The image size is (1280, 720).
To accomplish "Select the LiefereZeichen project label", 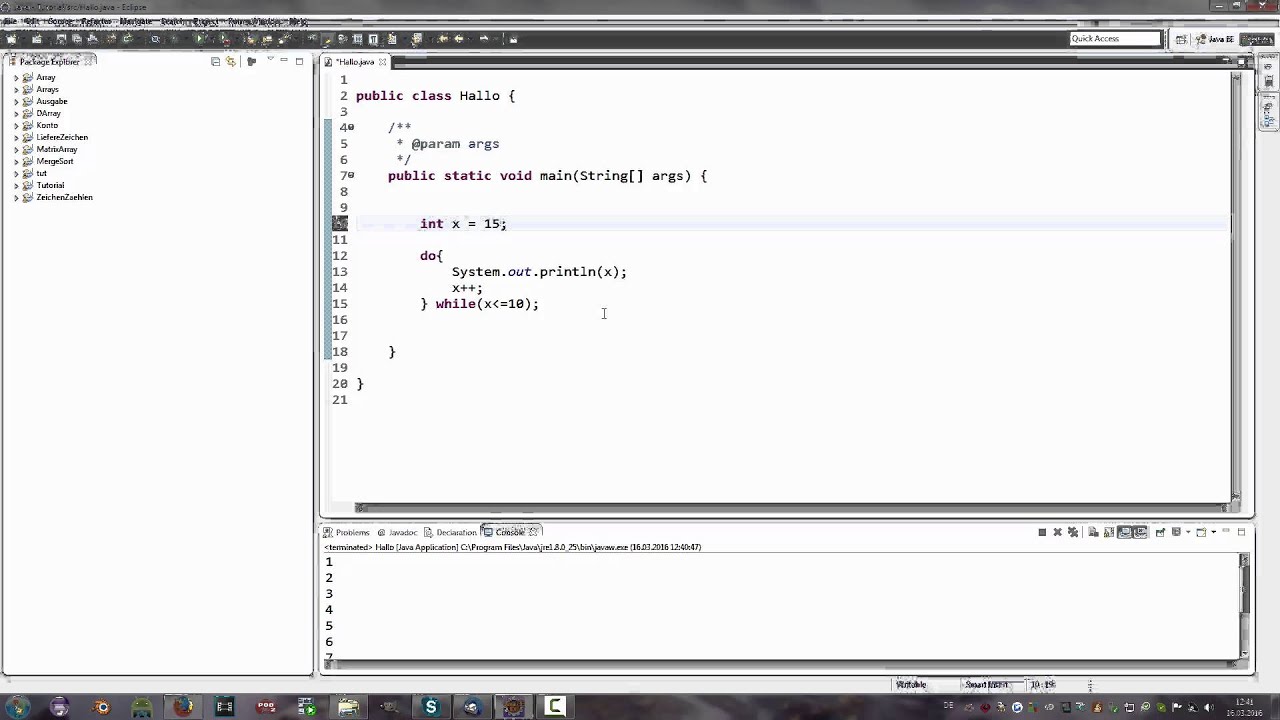I will click(x=62, y=137).
